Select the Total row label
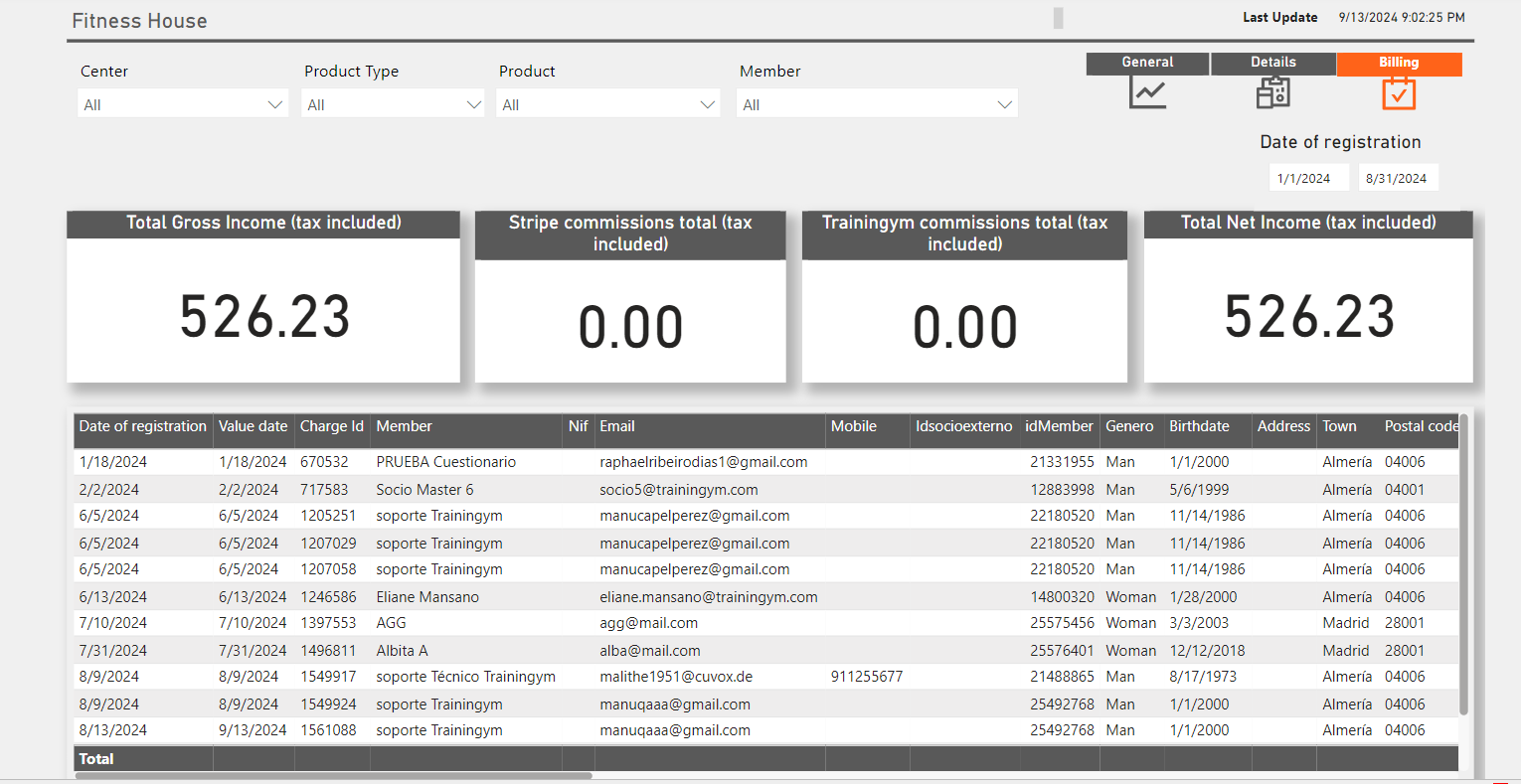 (96, 759)
